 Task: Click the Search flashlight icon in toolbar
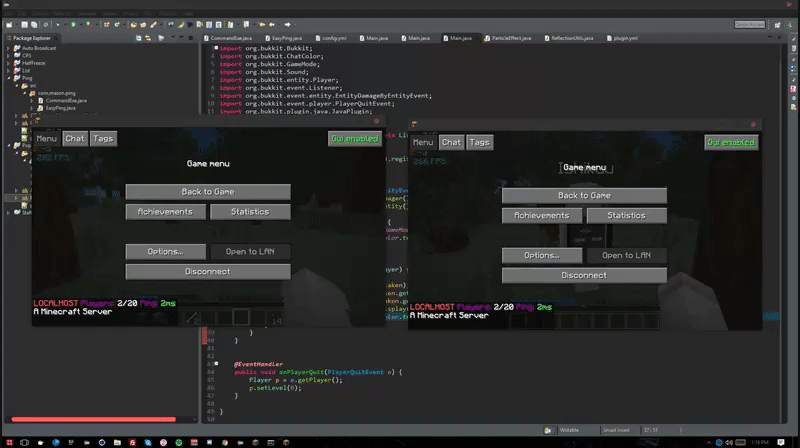coord(154,24)
